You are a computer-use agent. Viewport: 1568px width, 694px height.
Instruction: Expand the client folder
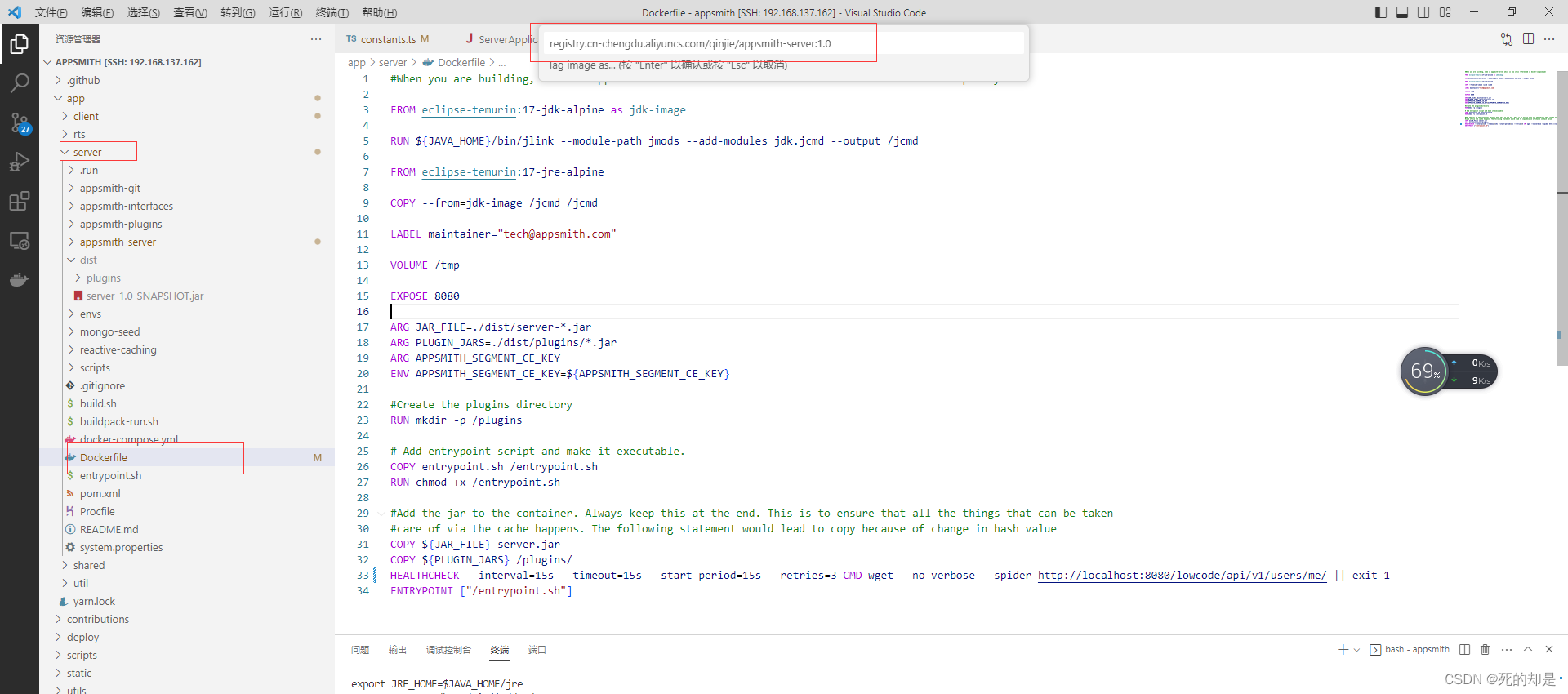click(x=187, y=116)
